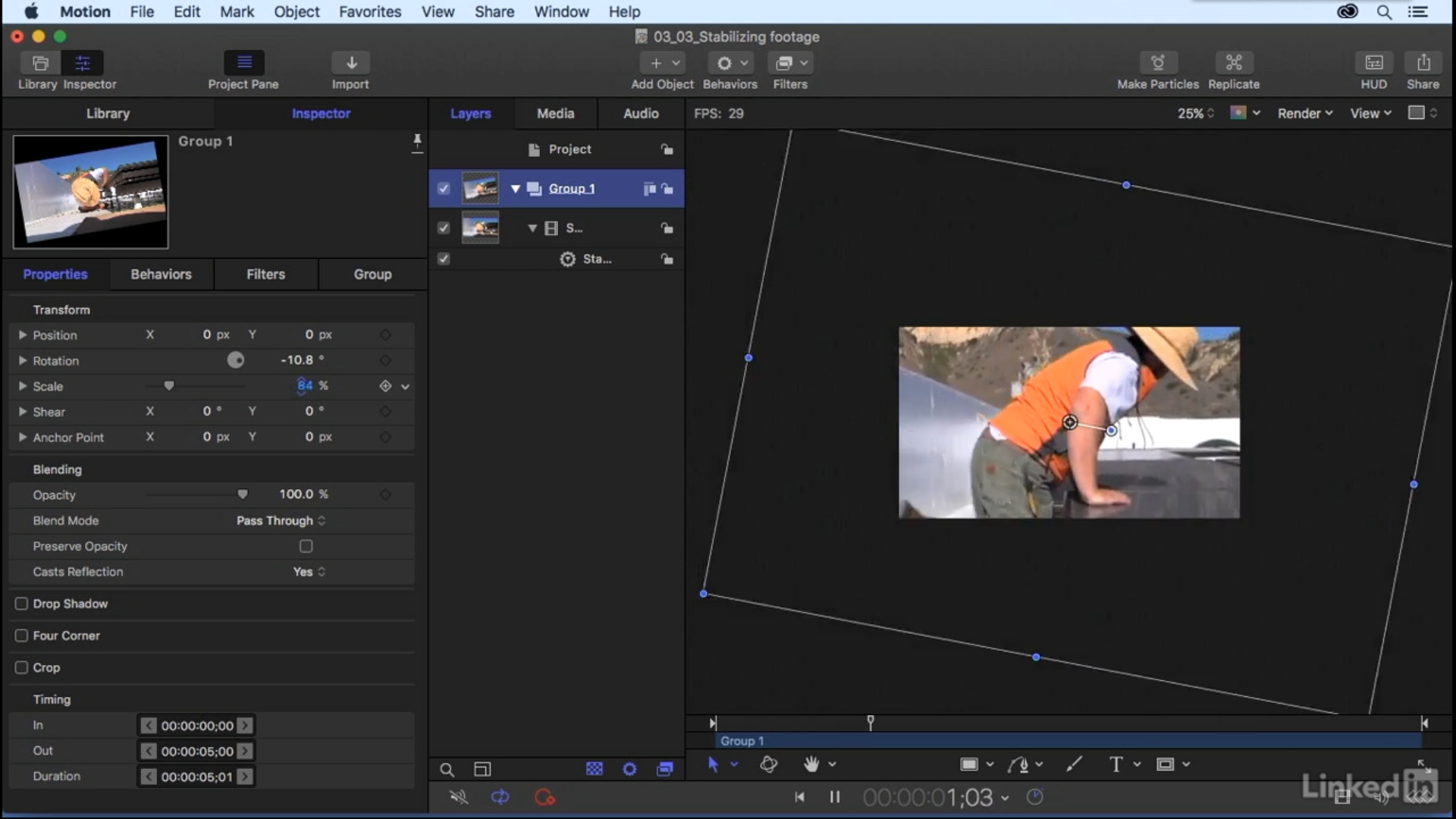Click the Opacity slider handle
The height and width of the screenshot is (819, 1456).
point(243,494)
